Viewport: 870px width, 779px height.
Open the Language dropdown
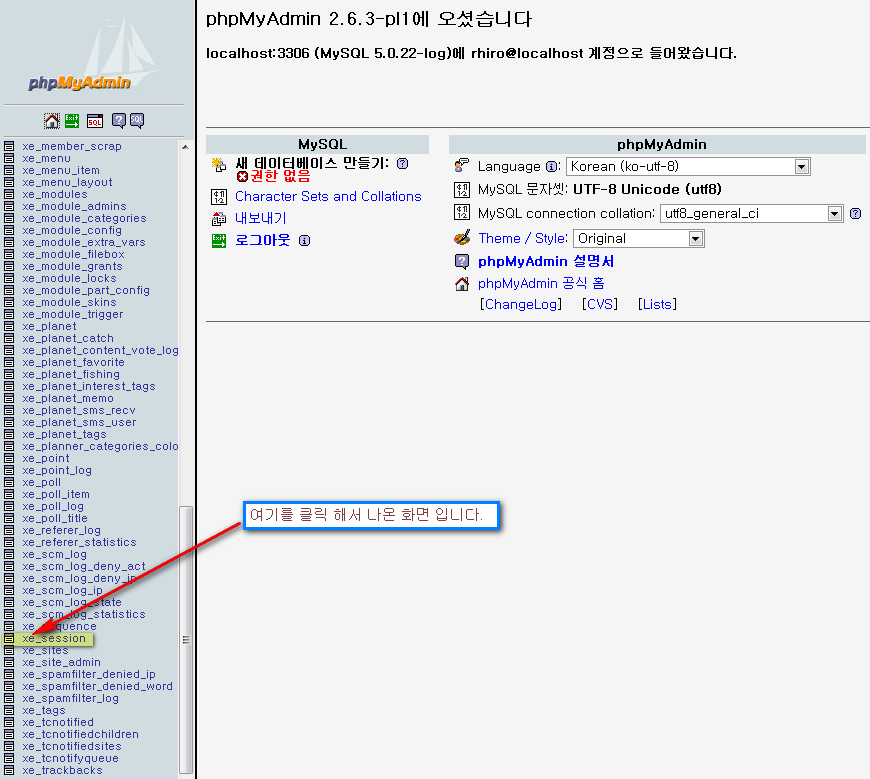[688, 166]
